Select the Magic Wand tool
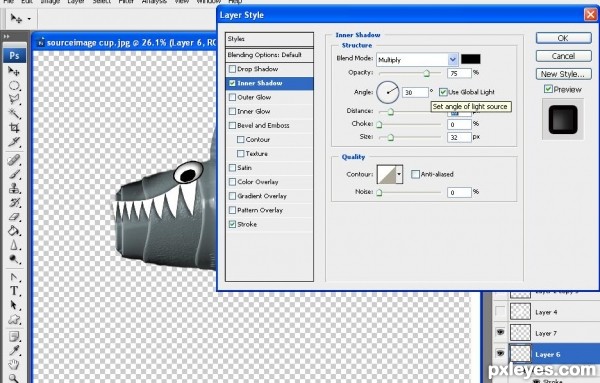Screen dimensions: 600x383 (14, 114)
